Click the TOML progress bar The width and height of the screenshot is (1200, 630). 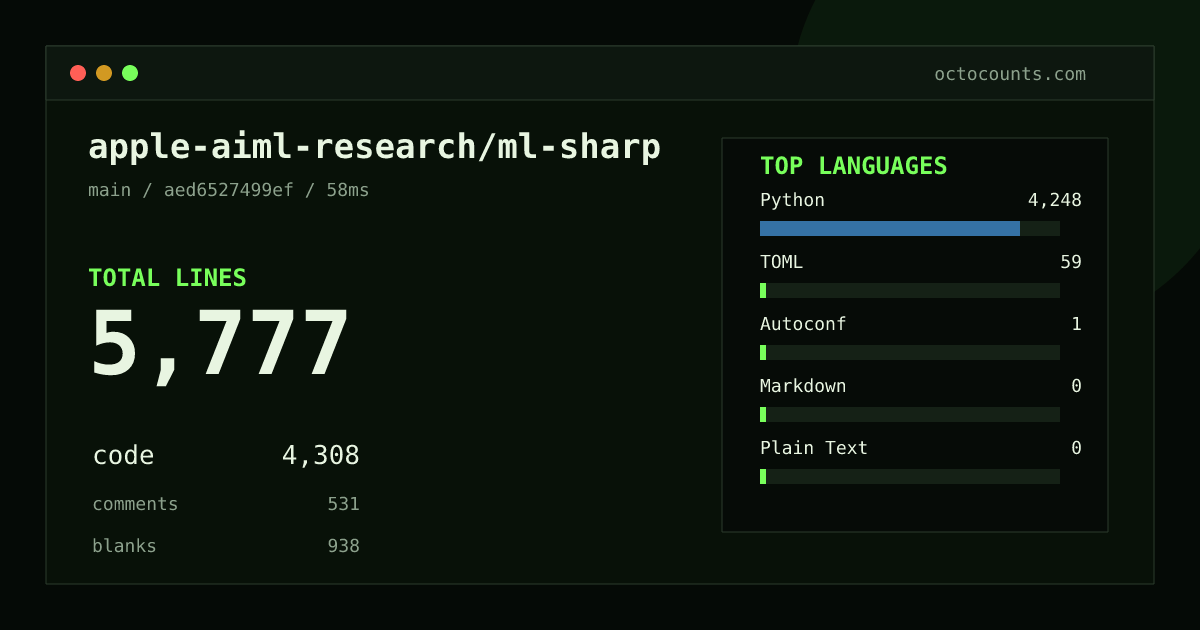tap(910, 290)
